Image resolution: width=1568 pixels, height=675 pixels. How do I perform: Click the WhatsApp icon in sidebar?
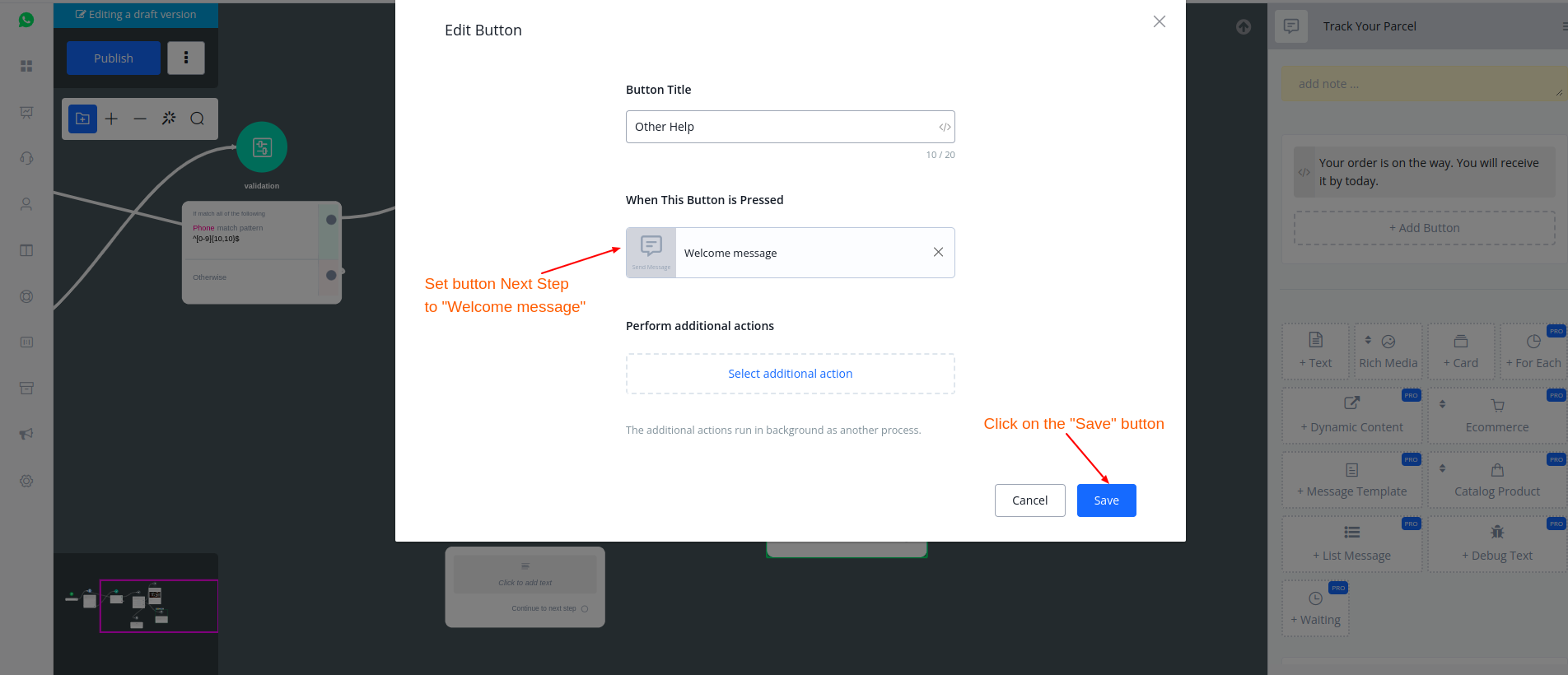(x=26, y=20)
